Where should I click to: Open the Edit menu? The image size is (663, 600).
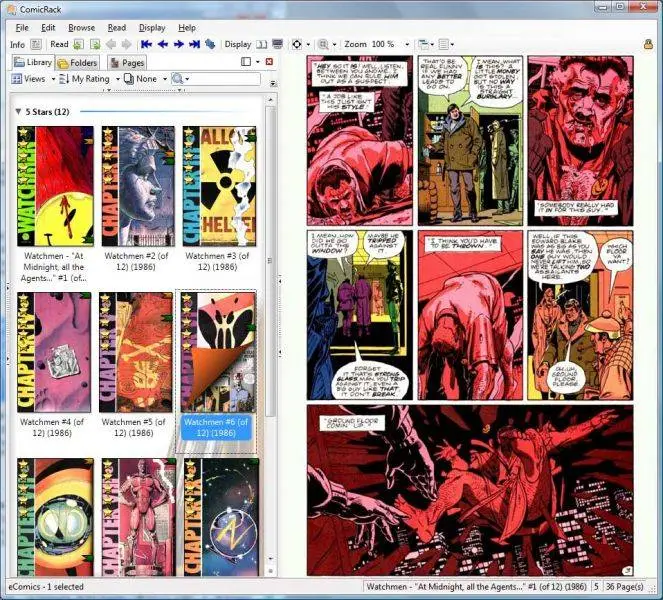tap(48, 28)
